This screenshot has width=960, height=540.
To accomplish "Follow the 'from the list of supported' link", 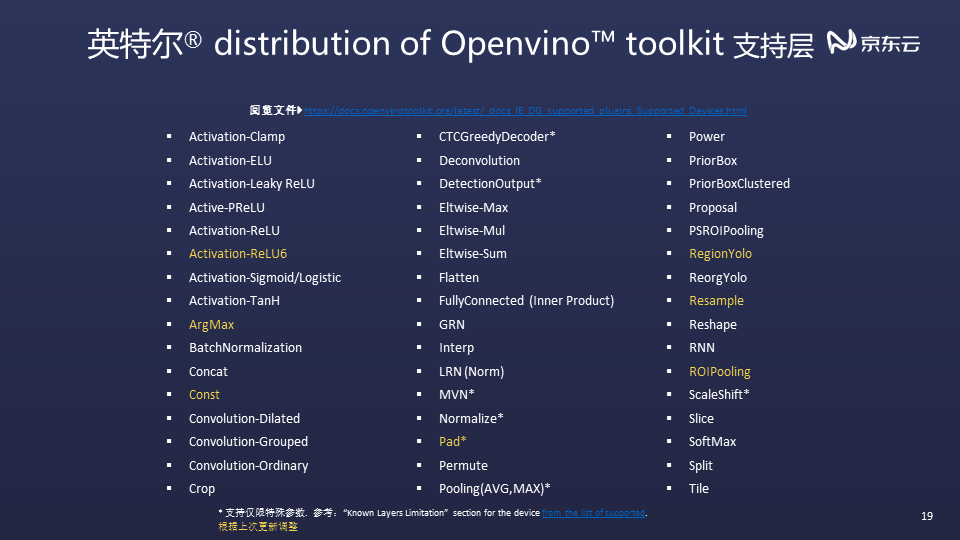I will click(593, 513).
